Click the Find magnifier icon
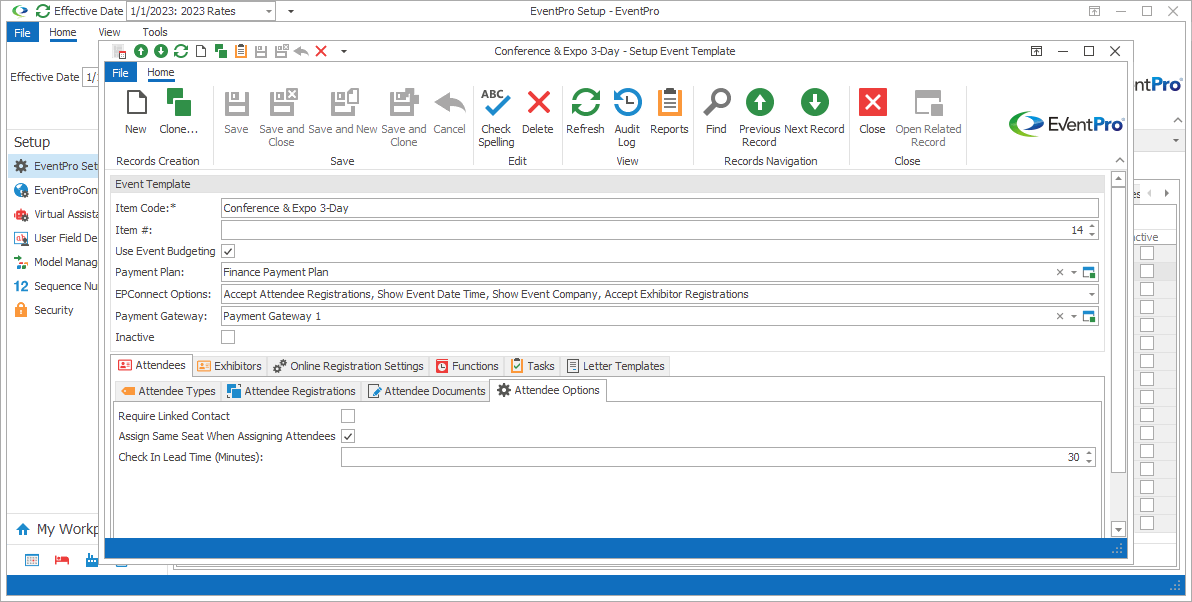Image resolution: width=1192 pixels, height=602 pixels. pos(716,112)
